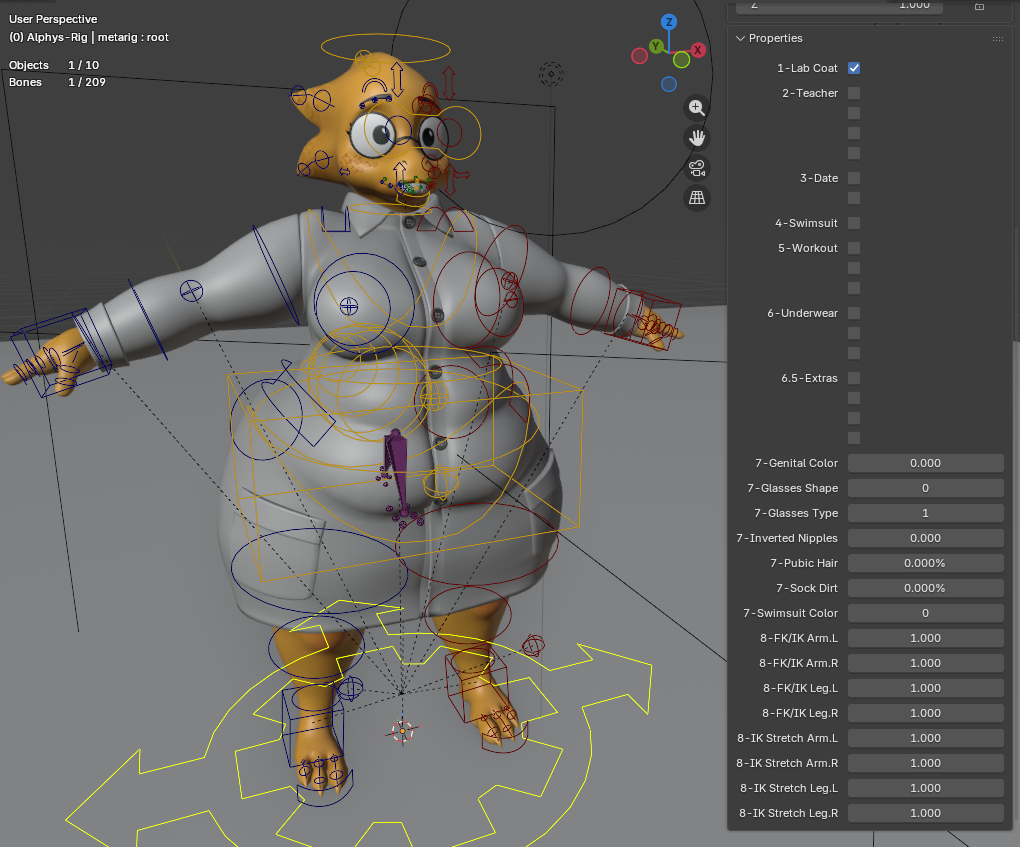Click the unlabeled green negative Y gizmo circle
1020x847 pixels.
[681, 60]
